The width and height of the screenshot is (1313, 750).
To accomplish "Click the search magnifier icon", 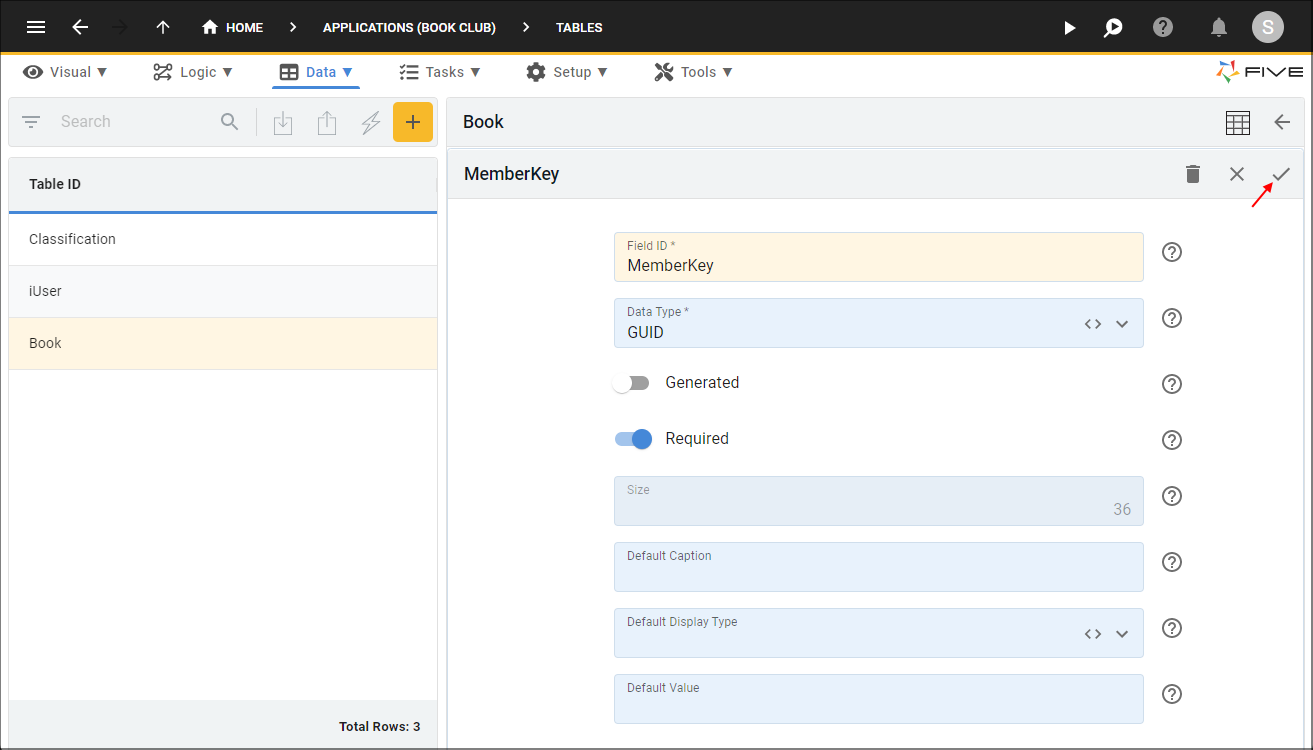I will (230, 122).
